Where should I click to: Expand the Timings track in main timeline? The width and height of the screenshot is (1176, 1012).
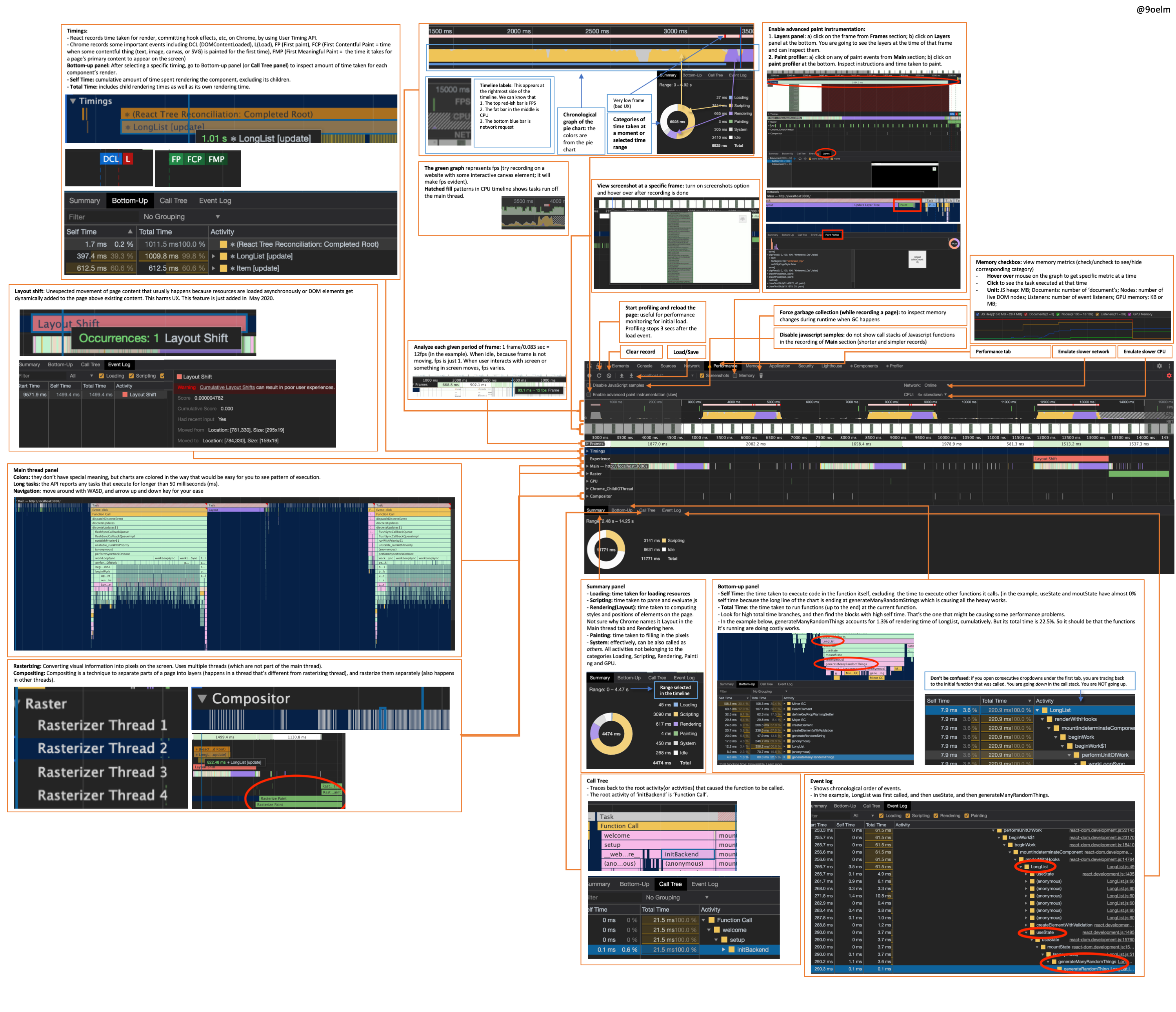[587, 451]
